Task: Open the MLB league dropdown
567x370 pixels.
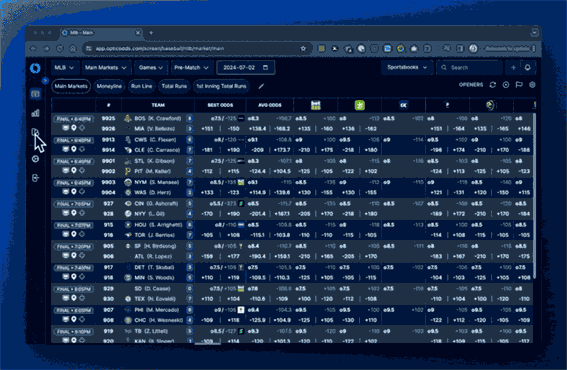Action: pos(64,68)
